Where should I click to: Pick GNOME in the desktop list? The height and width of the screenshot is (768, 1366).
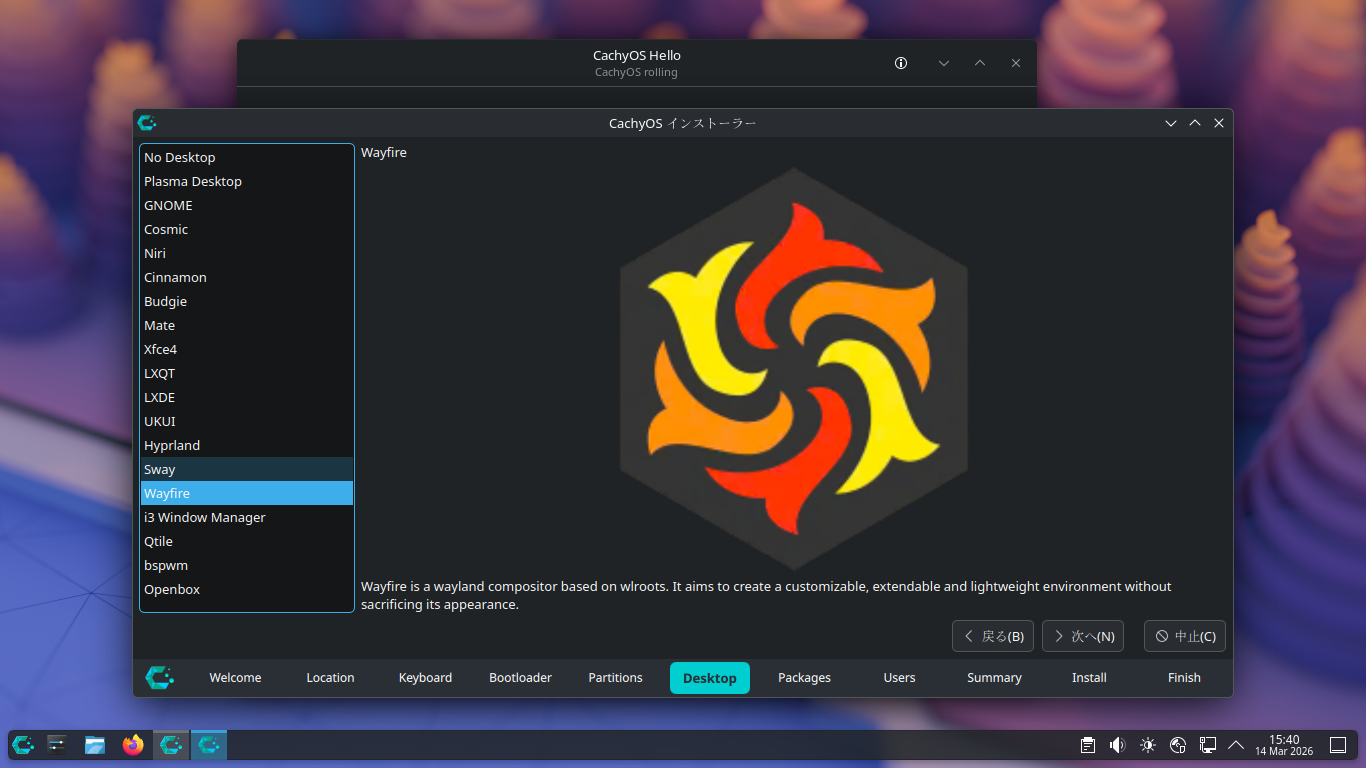click(247, 205)
